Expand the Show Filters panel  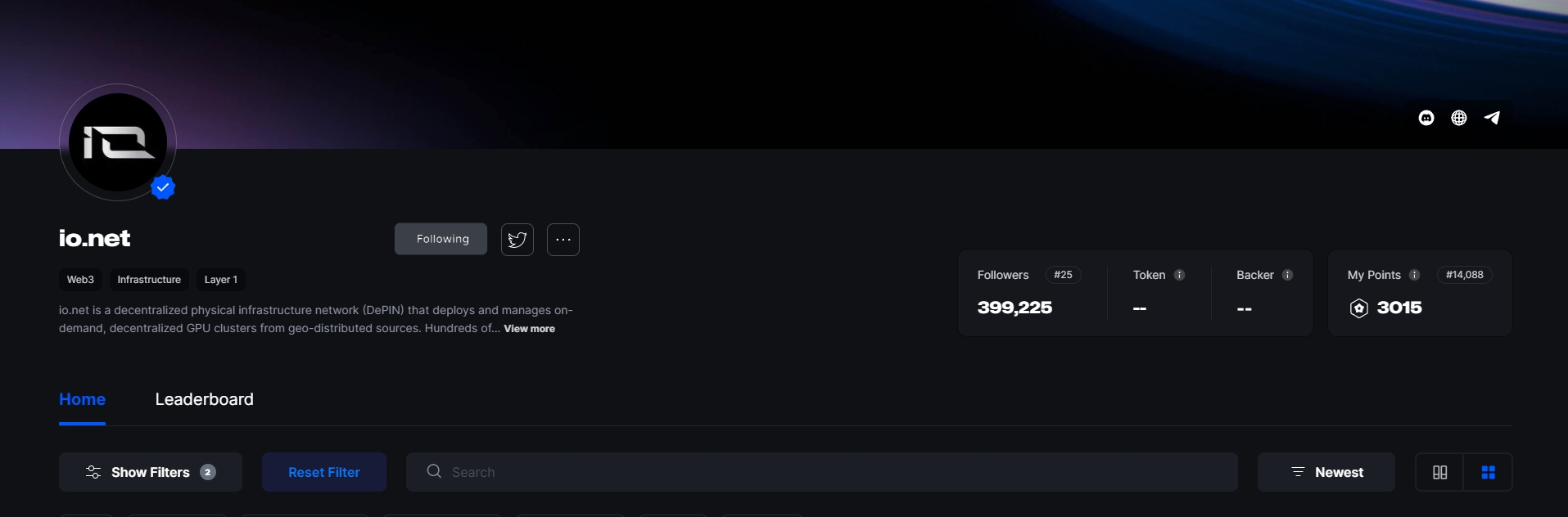[x=151, y=472]
